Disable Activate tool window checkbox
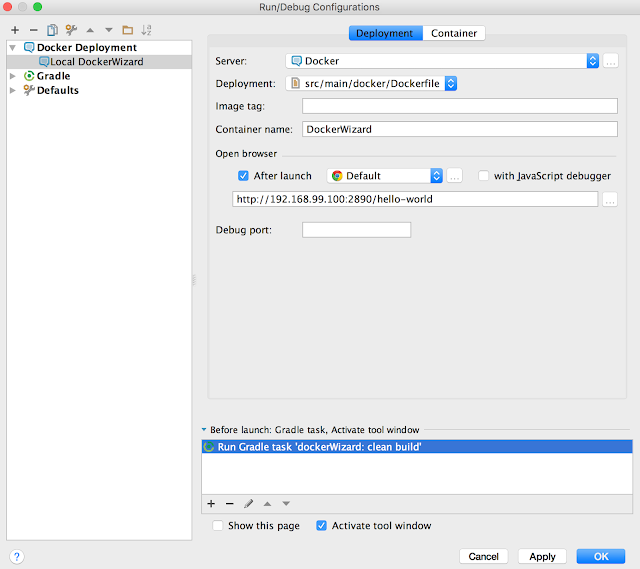Image resolution: width=640 pixels, height=569 pixels. click(322, 526)
